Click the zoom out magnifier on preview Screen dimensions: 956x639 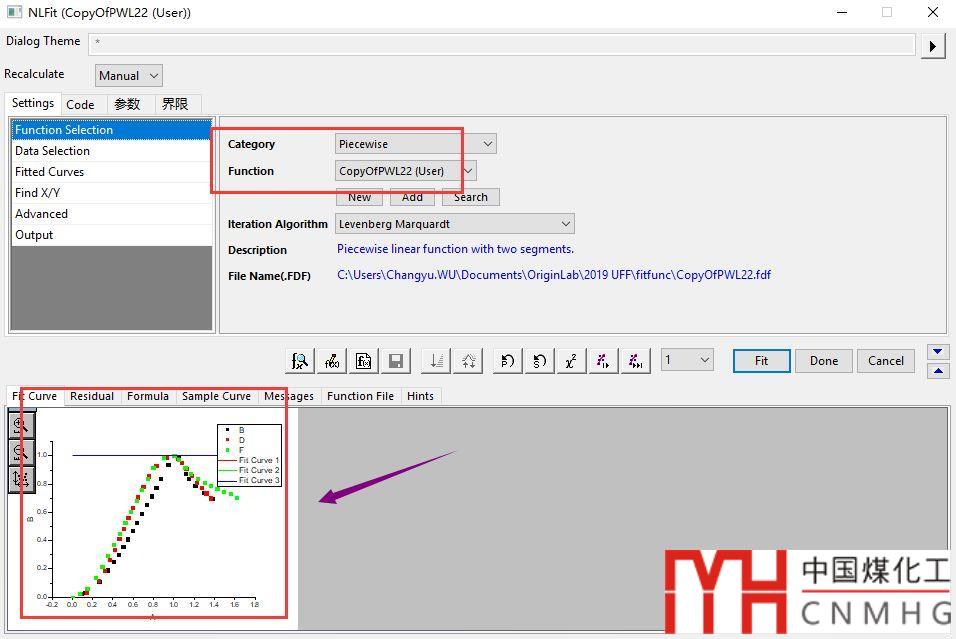(21, 453)
